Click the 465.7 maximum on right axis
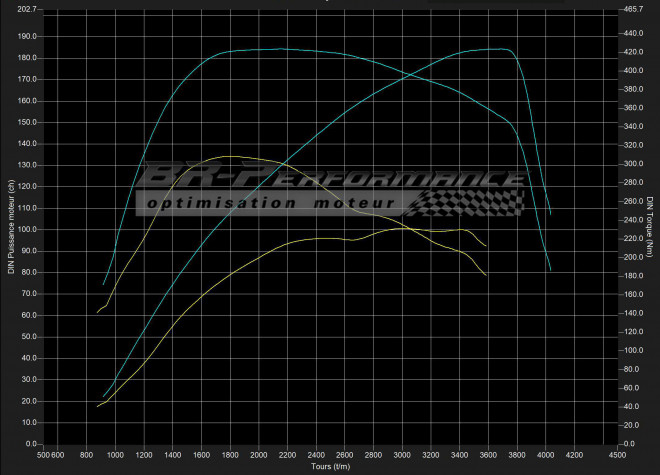The width and height of the screenshot is (660, 475). pyautogui.click(x=632, y=10)
